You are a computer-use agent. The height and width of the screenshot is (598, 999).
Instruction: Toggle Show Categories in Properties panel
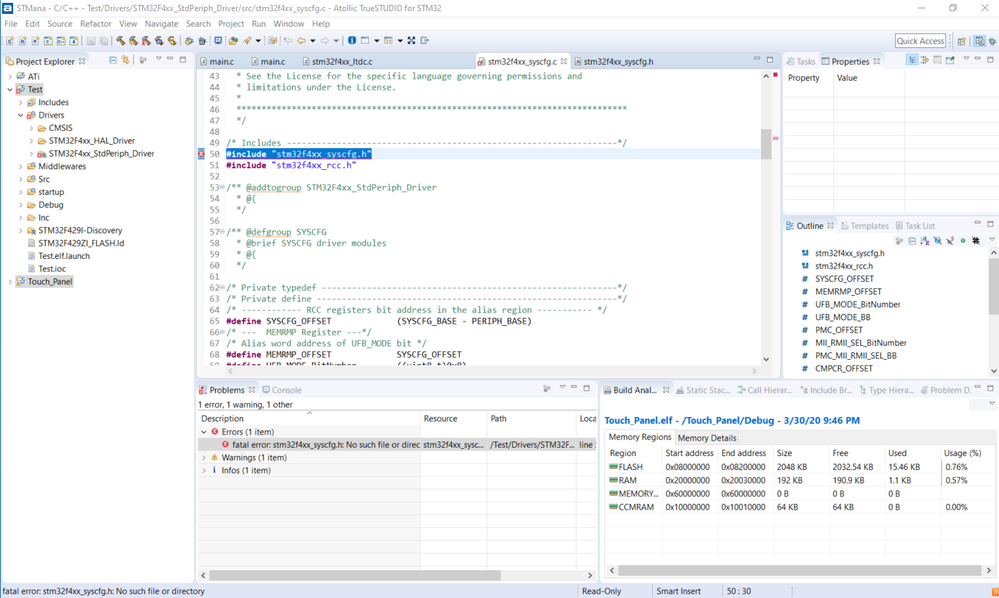point(912,60)
